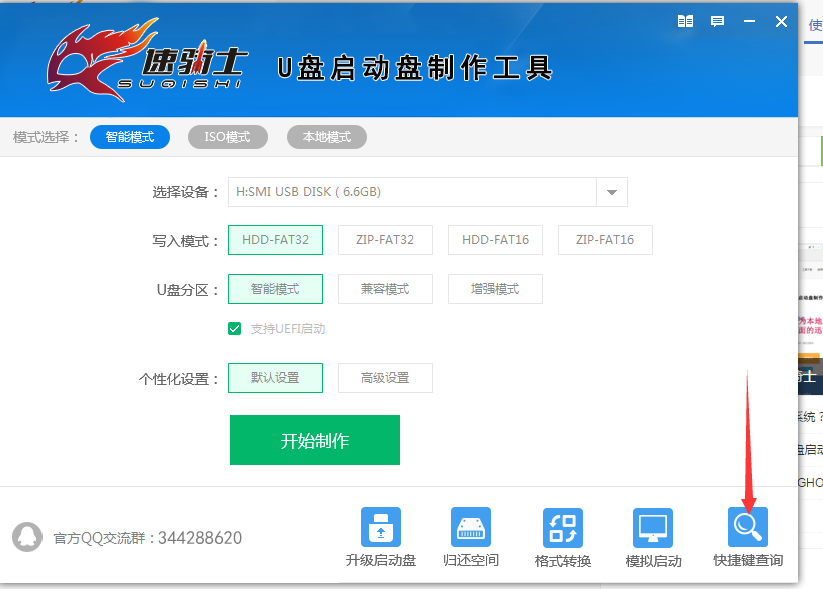
Task: Select HDD-FAT16 write mode
Action: [x=495, y=240]
